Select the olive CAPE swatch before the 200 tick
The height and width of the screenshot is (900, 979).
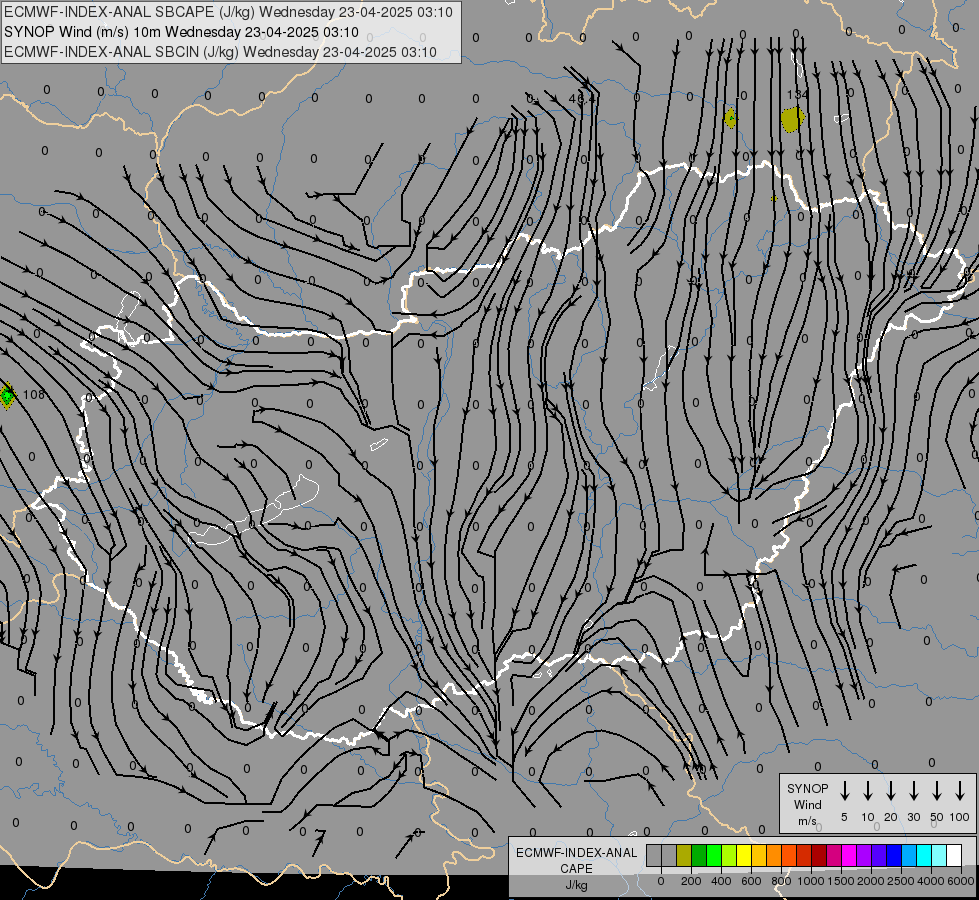(684, 855)
